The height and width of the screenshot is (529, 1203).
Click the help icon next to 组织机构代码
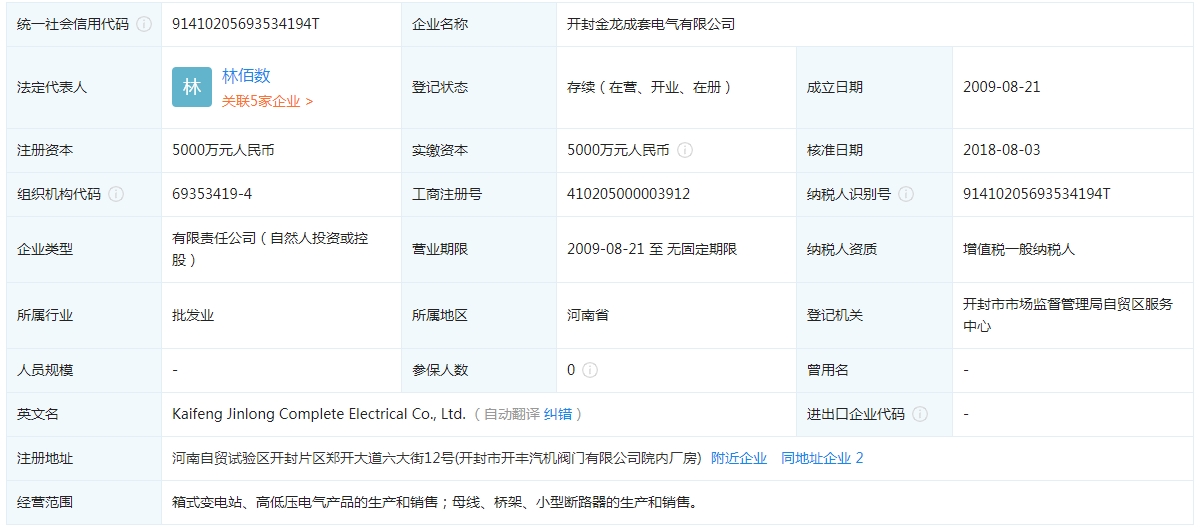[x=116, y=194]
